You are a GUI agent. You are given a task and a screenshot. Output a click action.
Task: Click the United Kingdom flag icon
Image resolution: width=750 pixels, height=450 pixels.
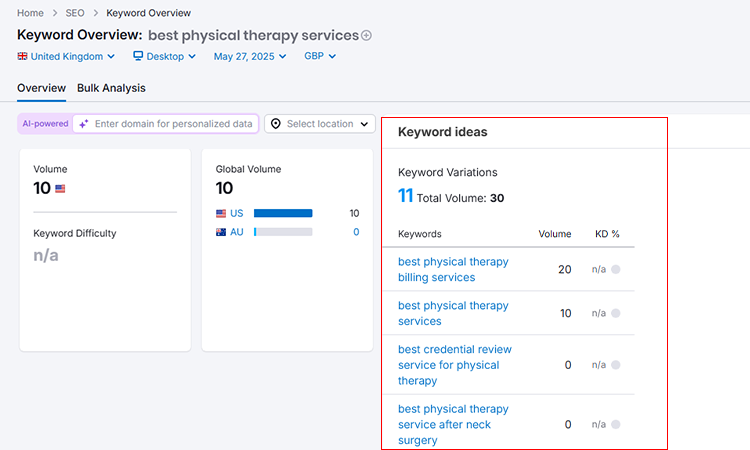pyautogui.click(x=22, y=56)
